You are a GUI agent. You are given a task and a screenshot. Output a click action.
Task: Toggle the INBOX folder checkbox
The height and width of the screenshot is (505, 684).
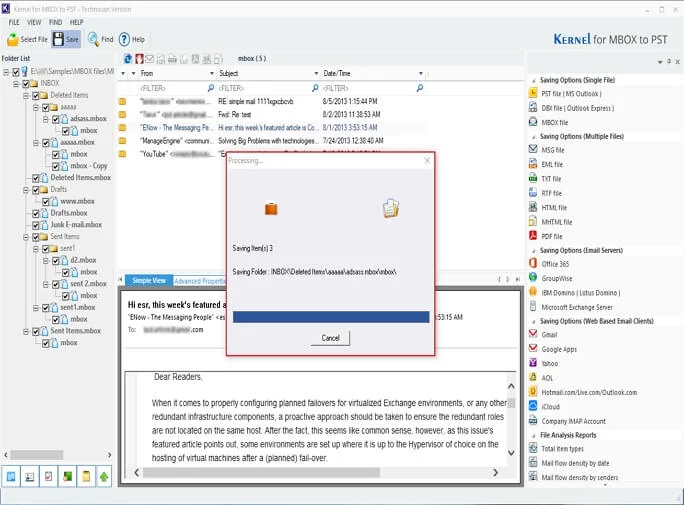pyautogui.click(x=26, y=83)
